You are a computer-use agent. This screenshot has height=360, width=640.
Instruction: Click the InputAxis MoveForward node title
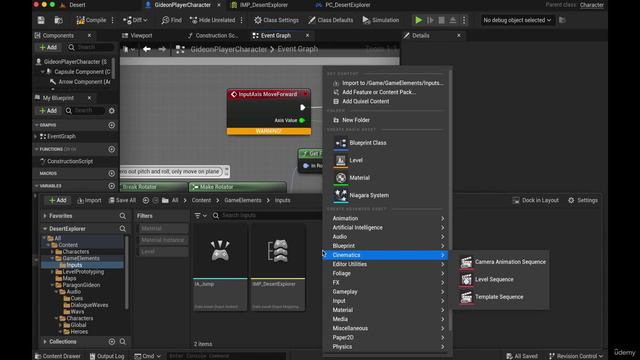click(x=268, y=94)
